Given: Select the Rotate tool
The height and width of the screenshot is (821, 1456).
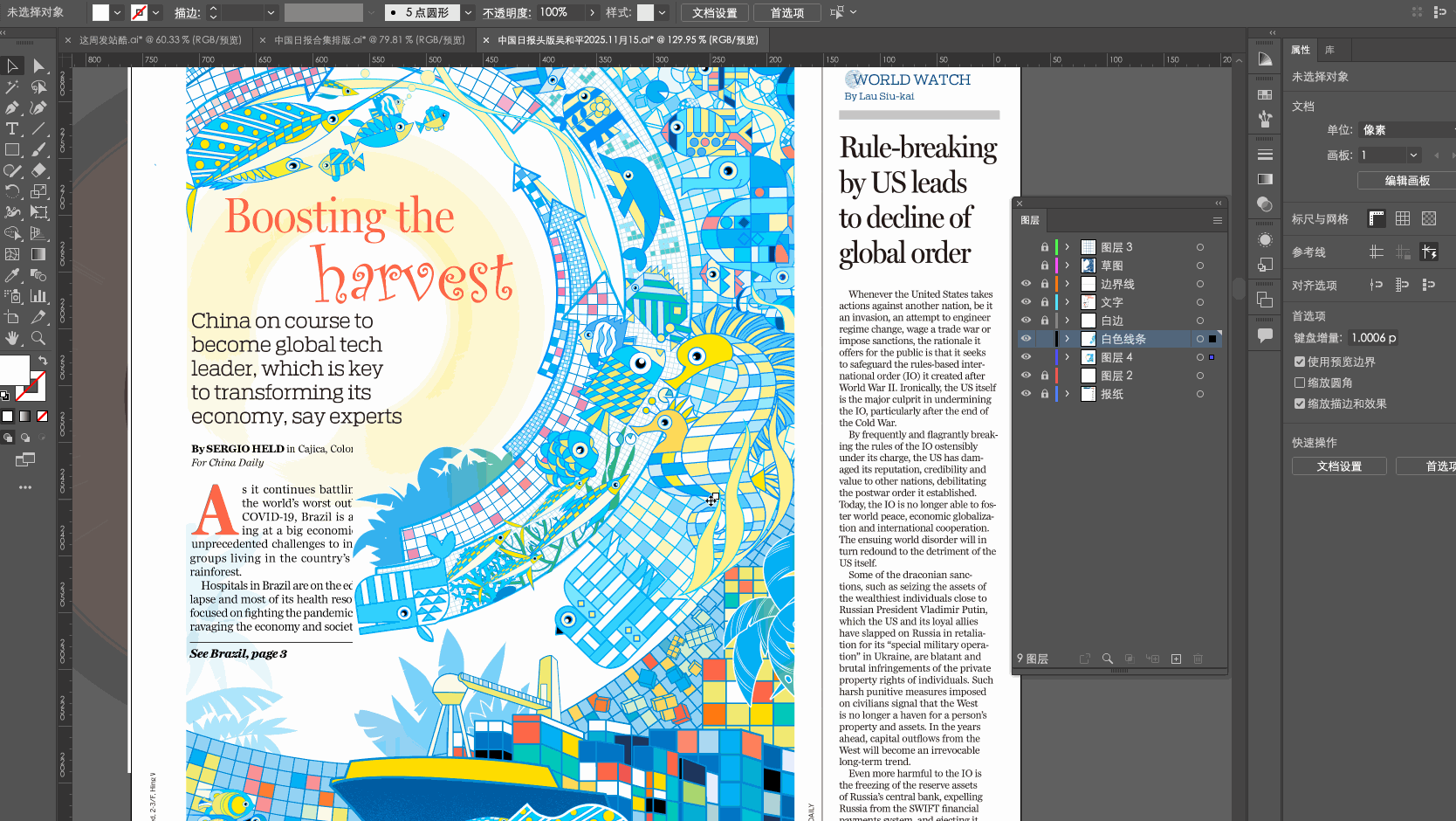Looking at the screenshot, I should [12, 191].
